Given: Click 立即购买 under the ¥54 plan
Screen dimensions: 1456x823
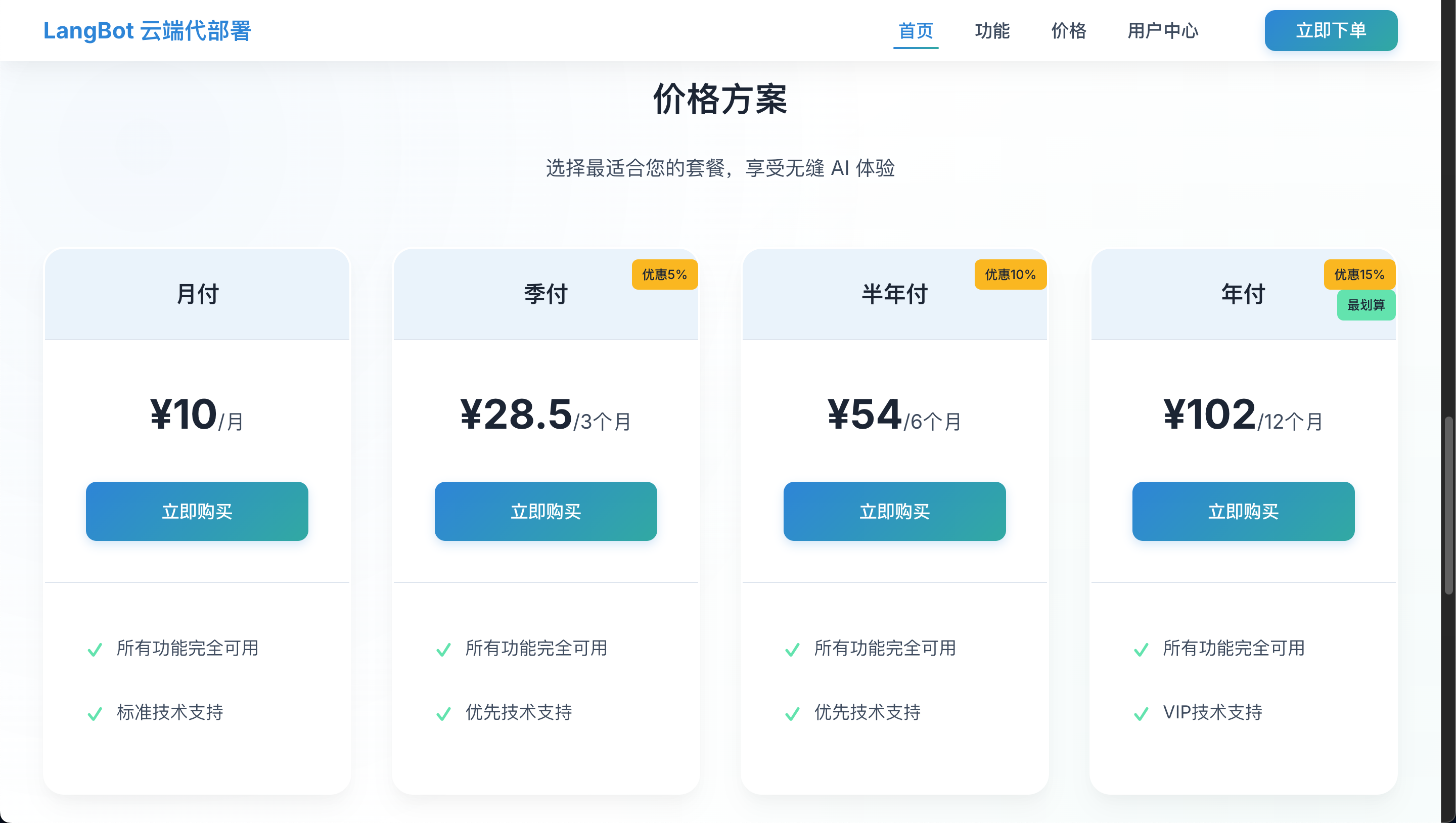Looking at the screenshot, I should (894, 511).
